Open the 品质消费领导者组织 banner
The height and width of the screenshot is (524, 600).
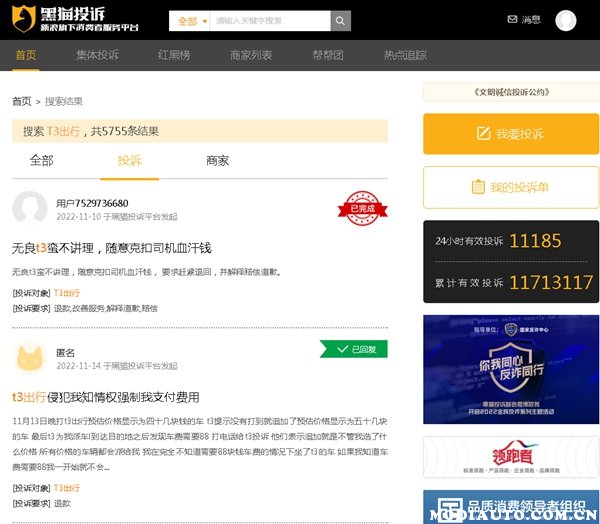click(x=511, y=506)
